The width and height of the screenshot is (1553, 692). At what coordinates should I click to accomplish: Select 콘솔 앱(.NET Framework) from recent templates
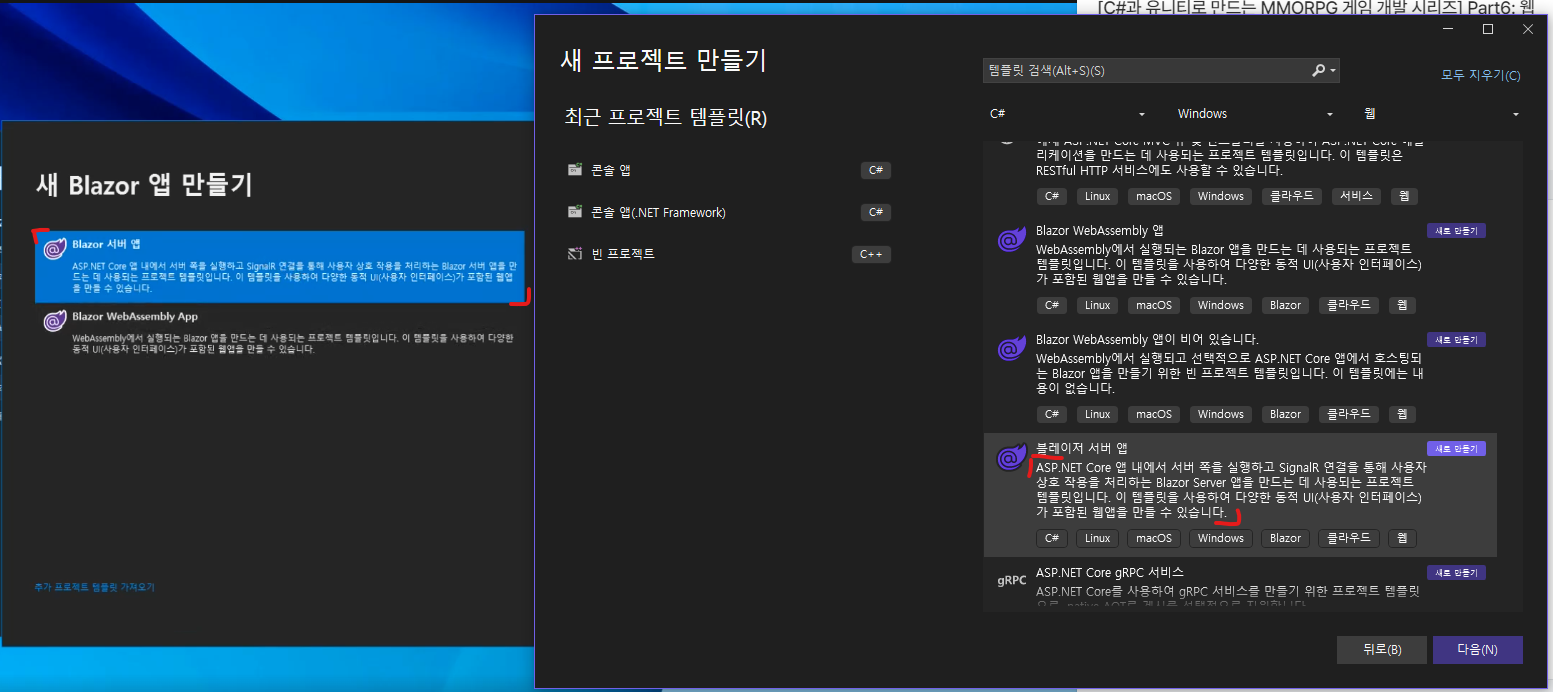[x=727, y=212]
